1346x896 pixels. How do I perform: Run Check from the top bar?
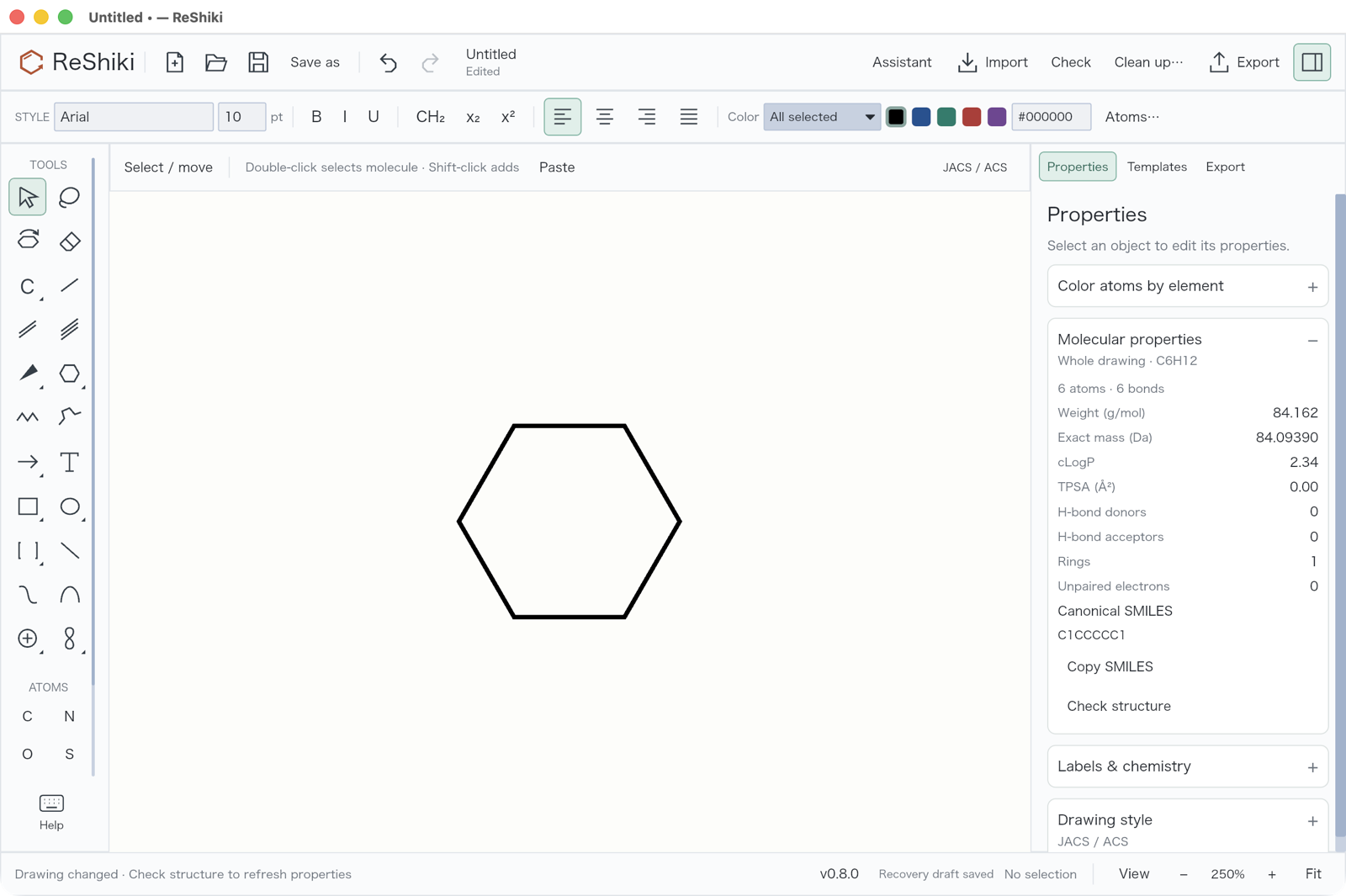click(x=1071, y=62)
